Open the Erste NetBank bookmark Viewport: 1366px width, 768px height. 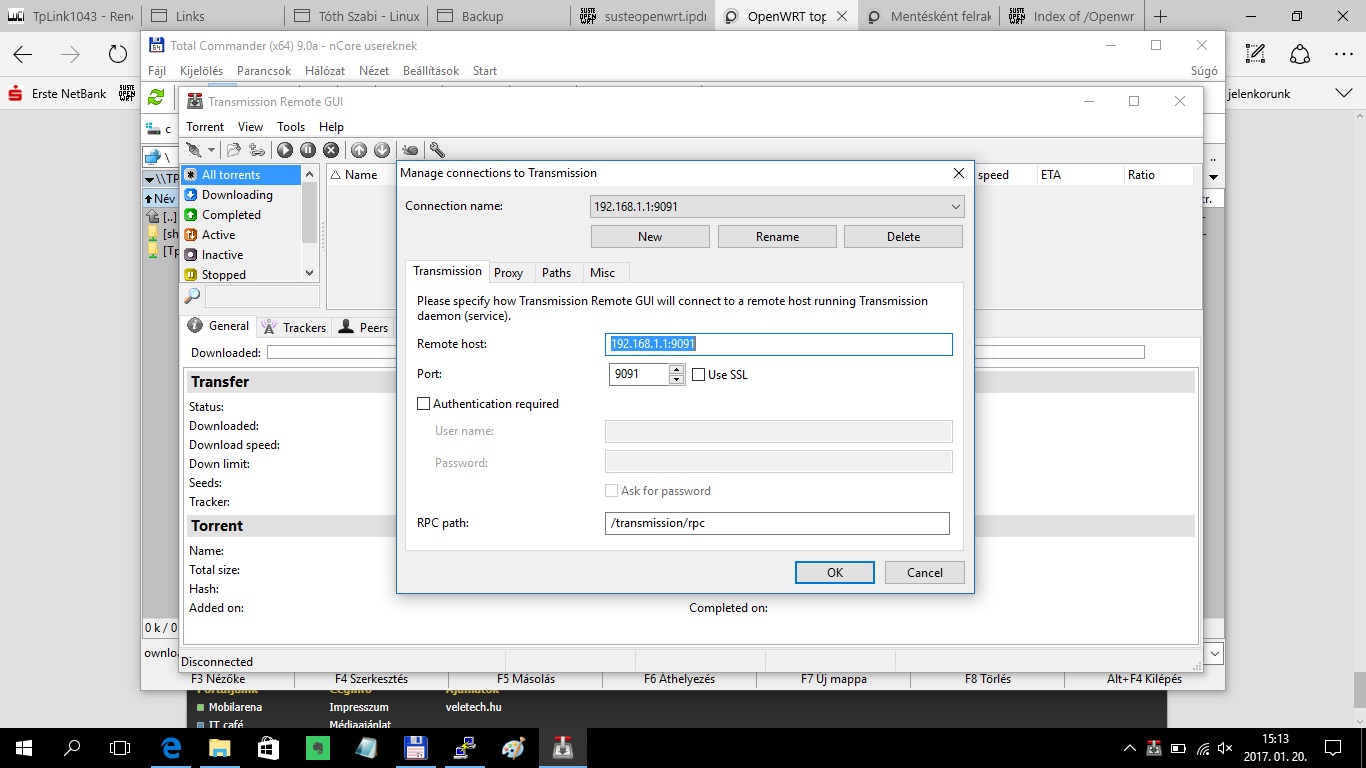tap(57, 94)
